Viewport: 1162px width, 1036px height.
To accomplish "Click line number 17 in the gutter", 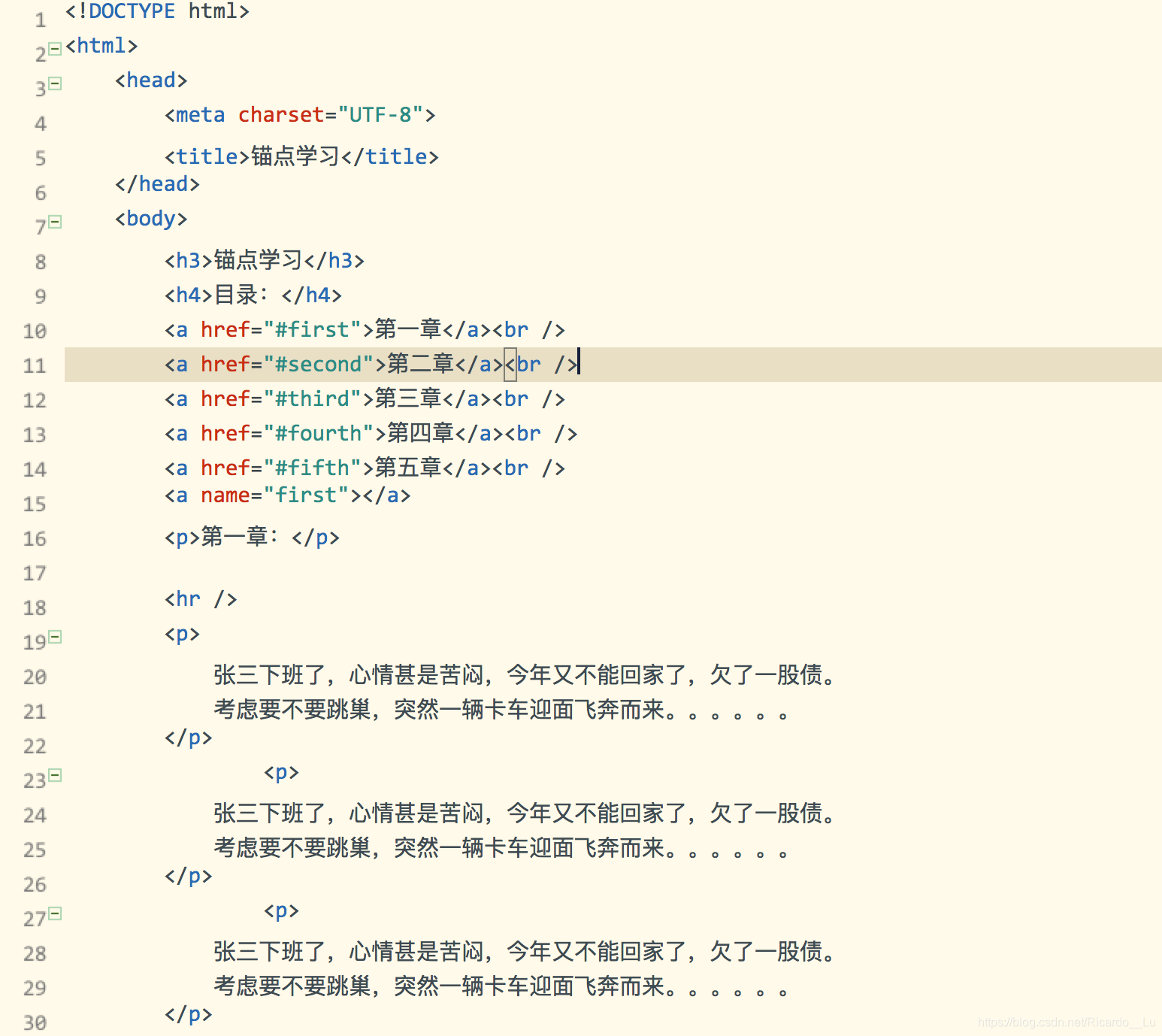I will (35, 574).
